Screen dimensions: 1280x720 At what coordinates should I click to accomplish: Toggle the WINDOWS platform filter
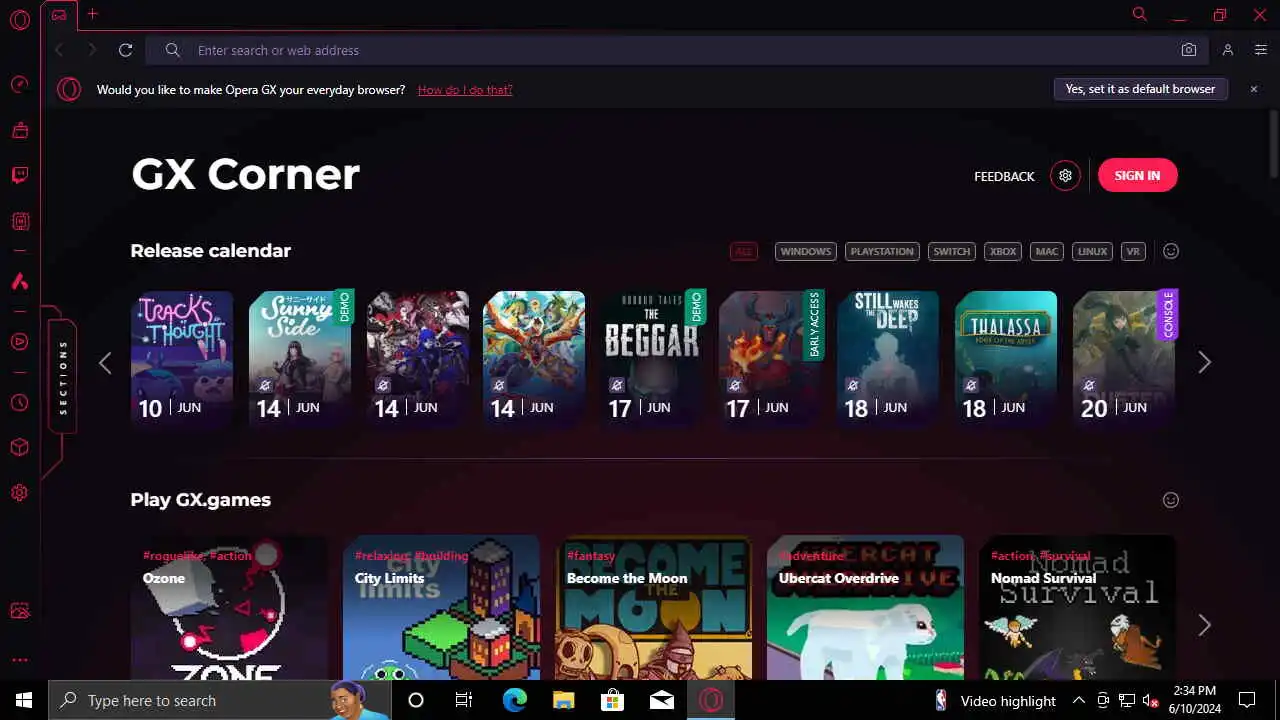(806, 251)
